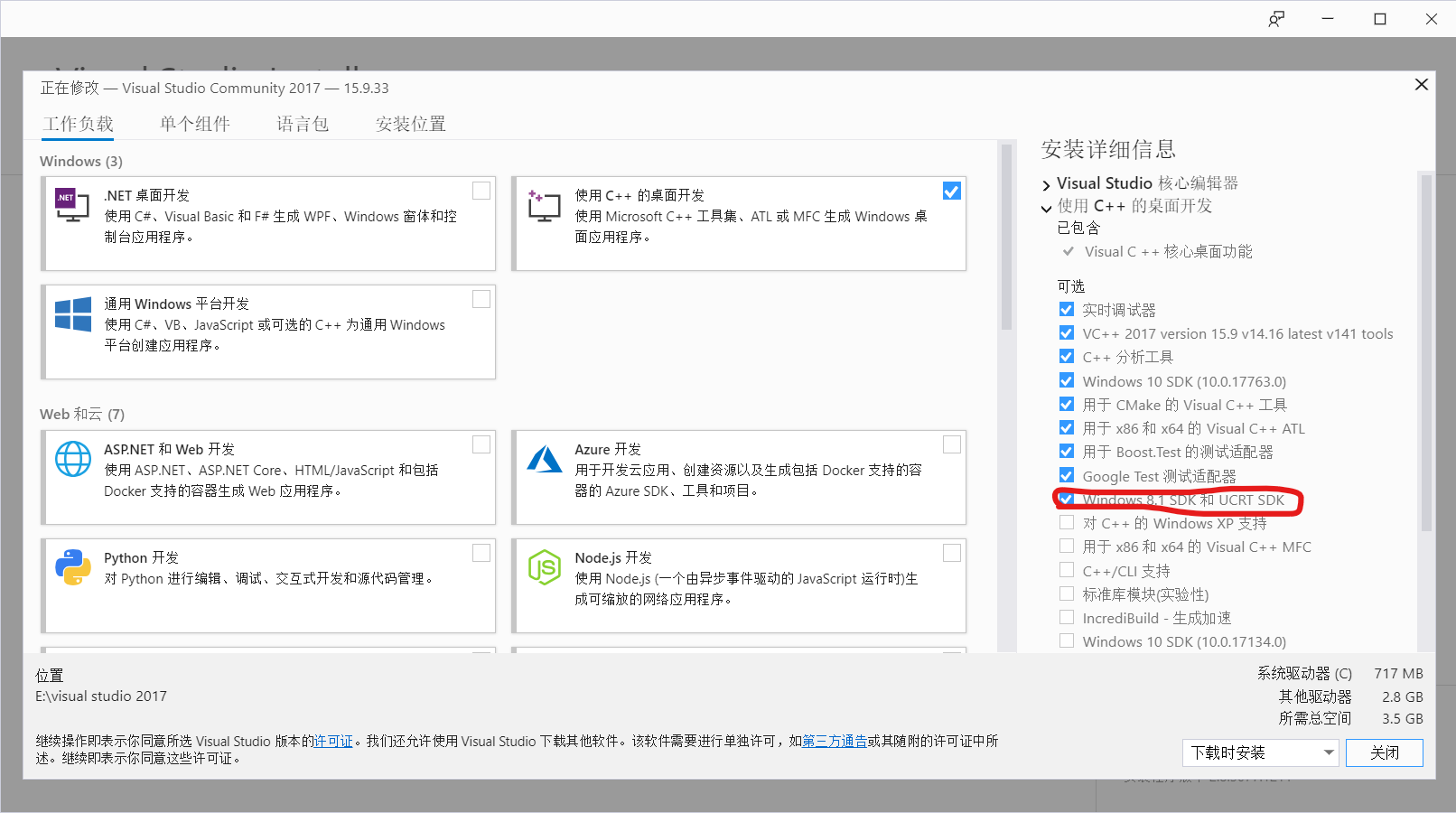This screenshot has height=813, width=1456.
Task: Uncheck the 实时调试器 option
Action: tap(1067, 309)
